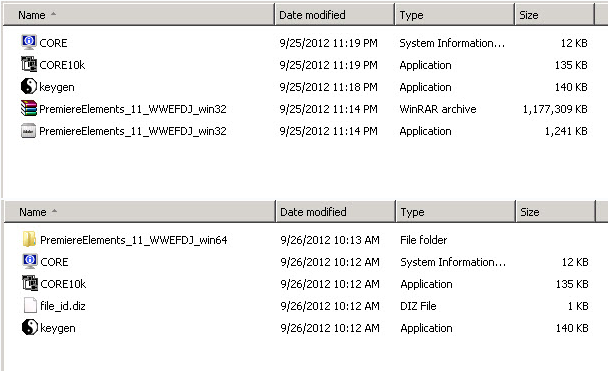Click the PremiereElements_11_WWEFDJ_win64 folder icon

coord(29,239)
